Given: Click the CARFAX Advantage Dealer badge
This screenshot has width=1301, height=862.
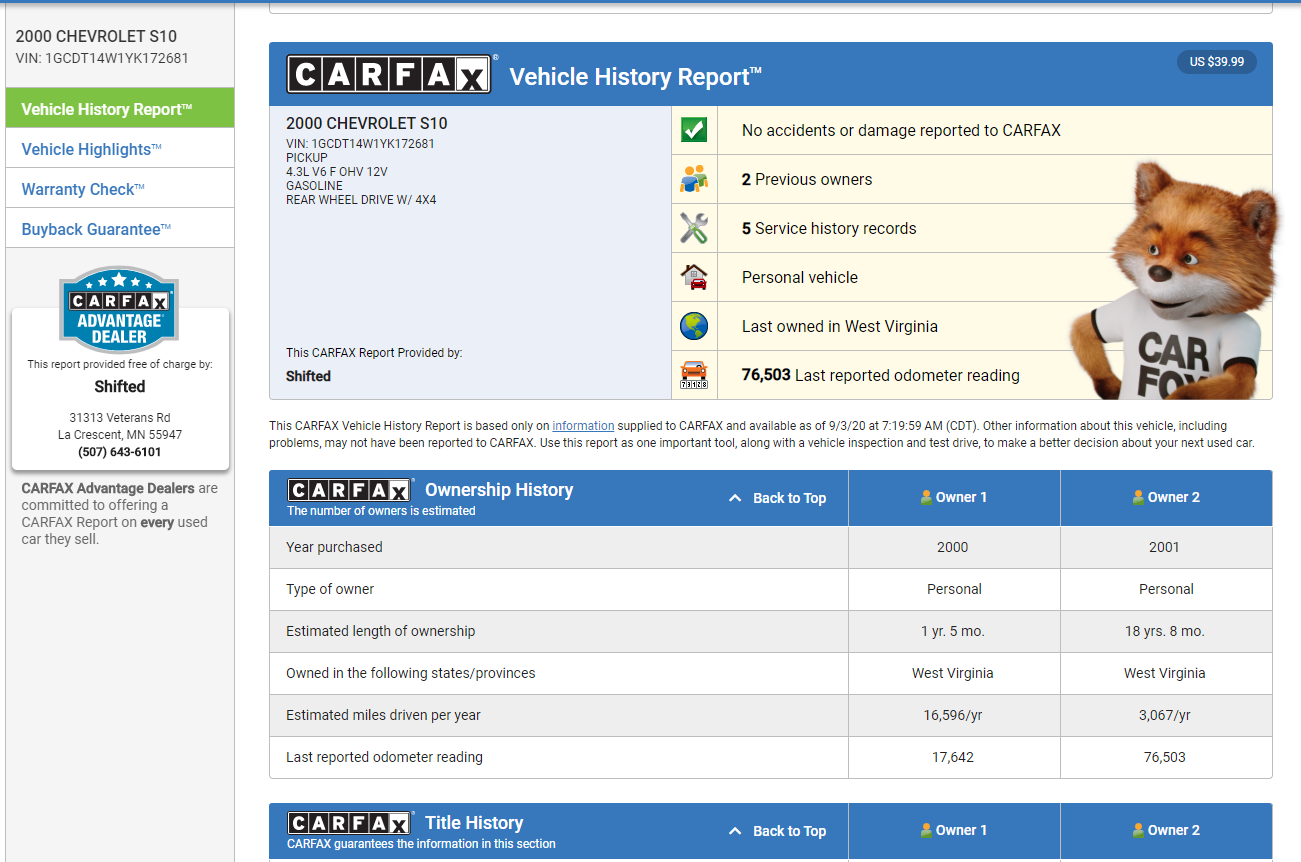Looking at the screenshot, I should (120, 311).
